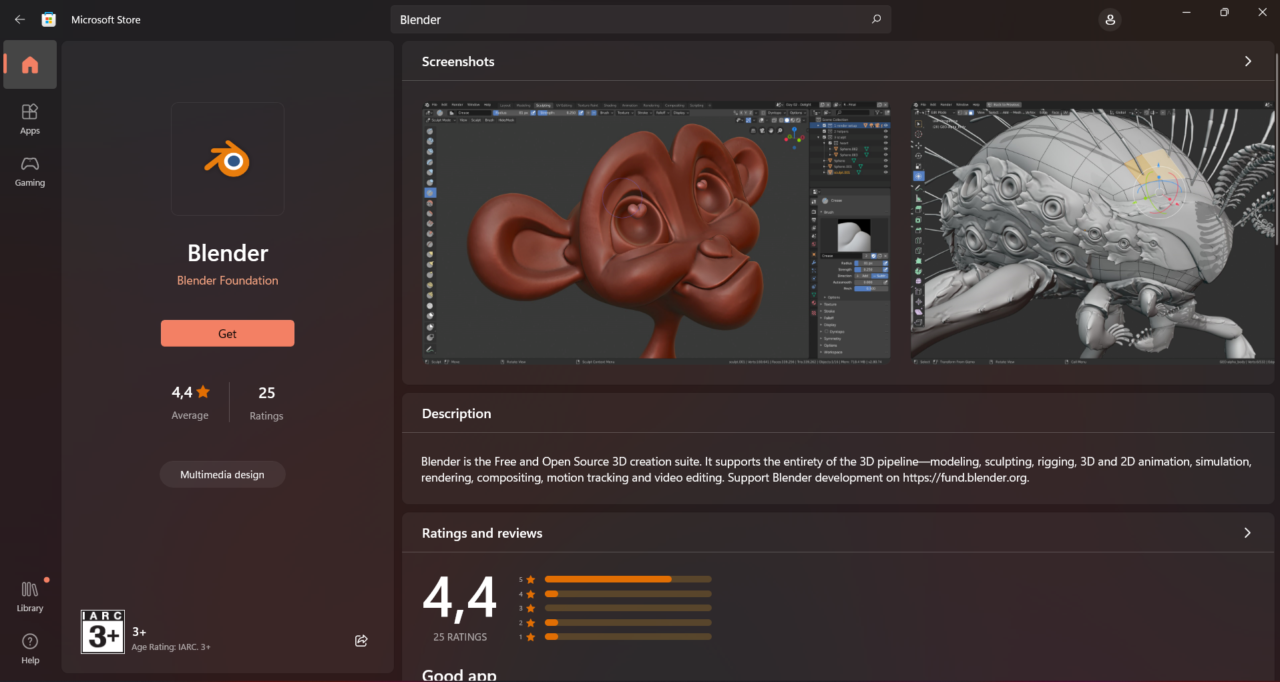Select the Multimedia design category tag

[222, 474]
